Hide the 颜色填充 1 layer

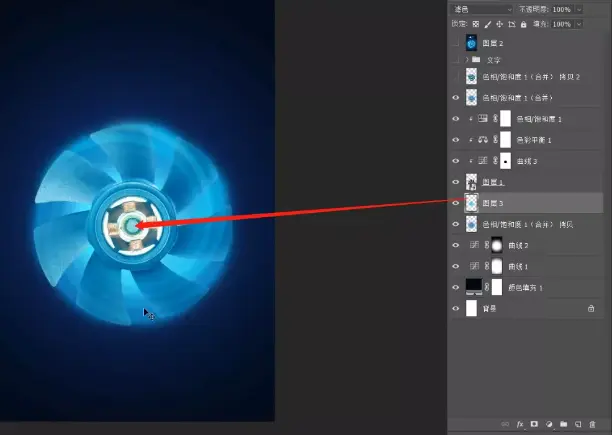point(455,288)
